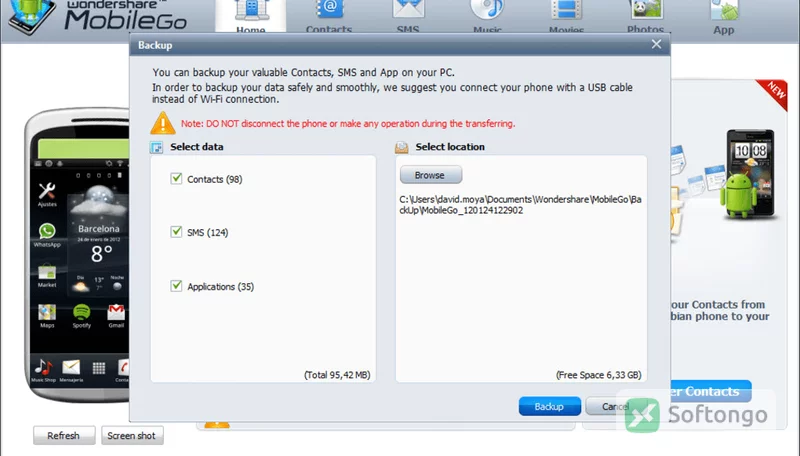Image resolution: width=800 pixels, height=456 pixels.
Task: Click the Android phone promo image
Action: point(747,174)
